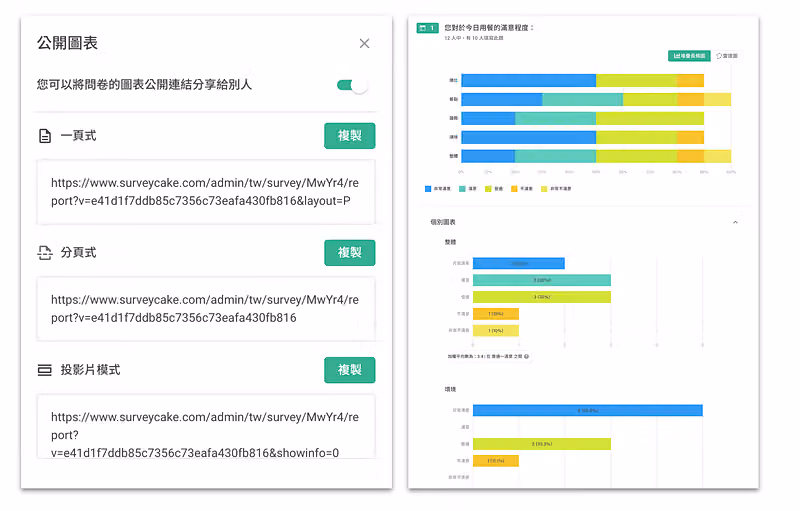800x511 pixels.
Task: Click the top row of the stacked bar chart
Action: [583, 80]
